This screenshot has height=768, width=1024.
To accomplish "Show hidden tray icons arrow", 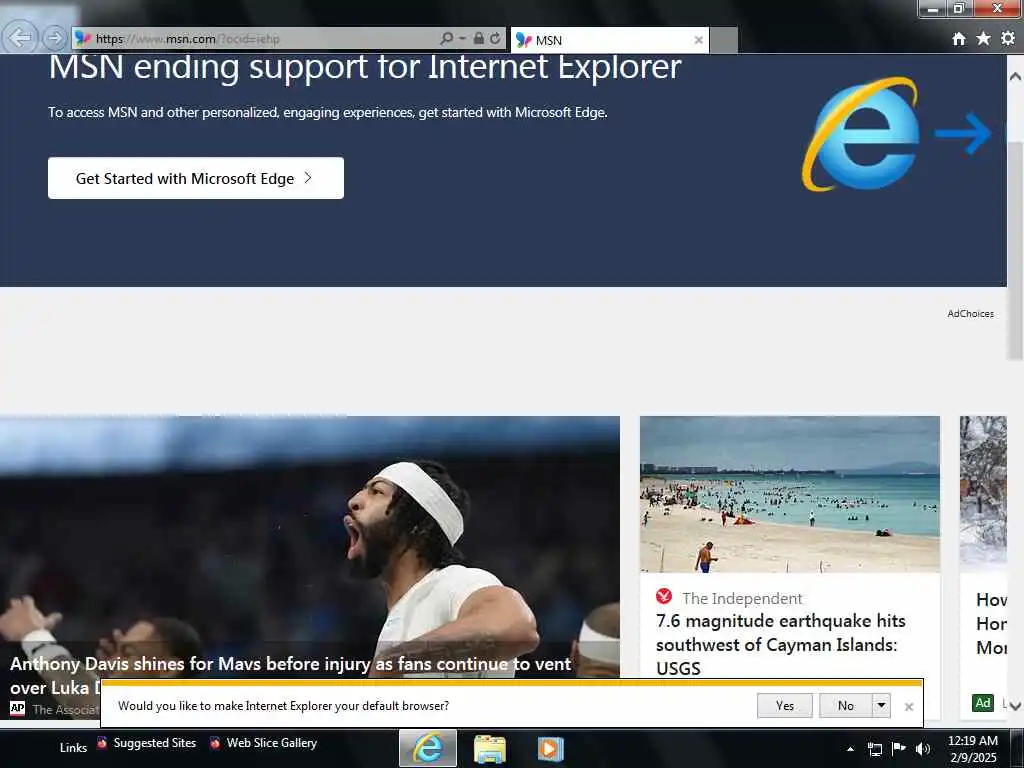I will [850, 749].
